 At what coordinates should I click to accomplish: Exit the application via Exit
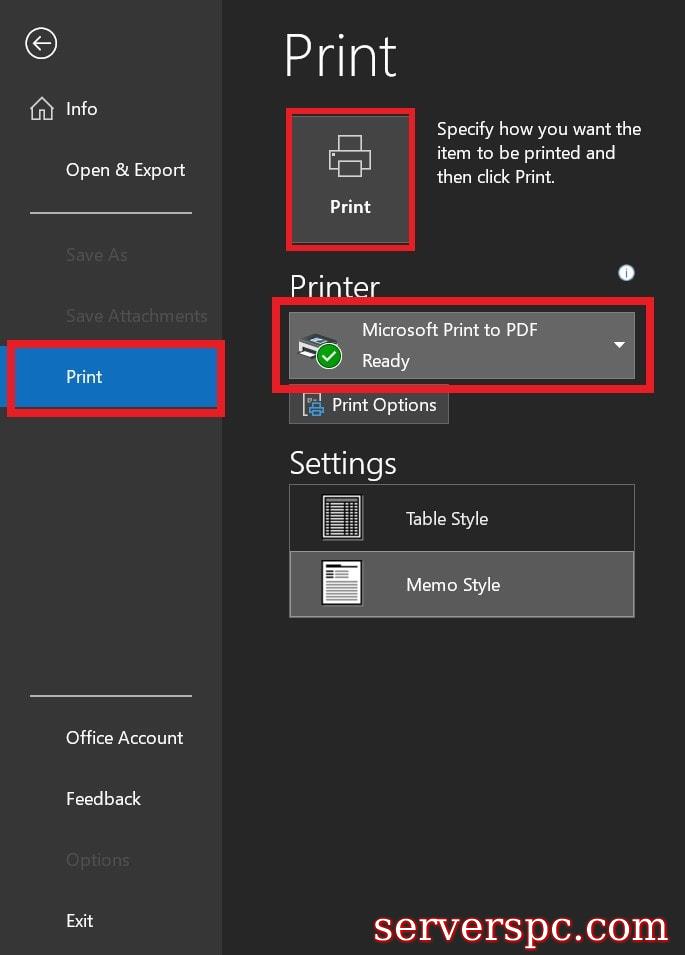point(80,921)
